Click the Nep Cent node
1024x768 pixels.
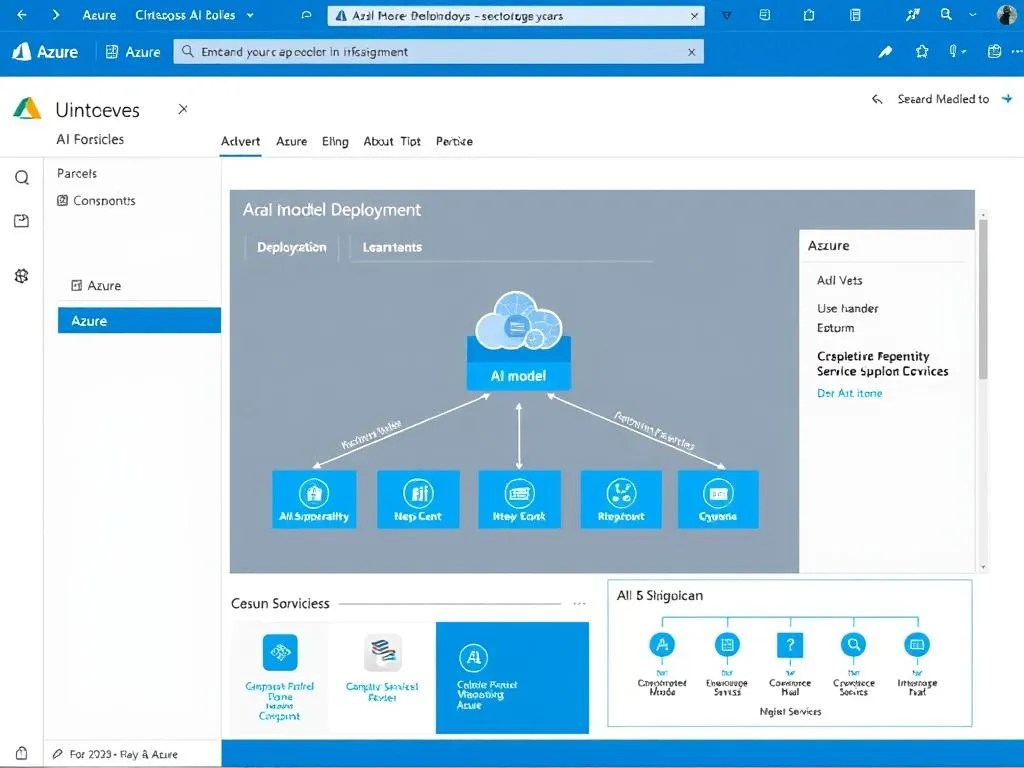point(418,500)
